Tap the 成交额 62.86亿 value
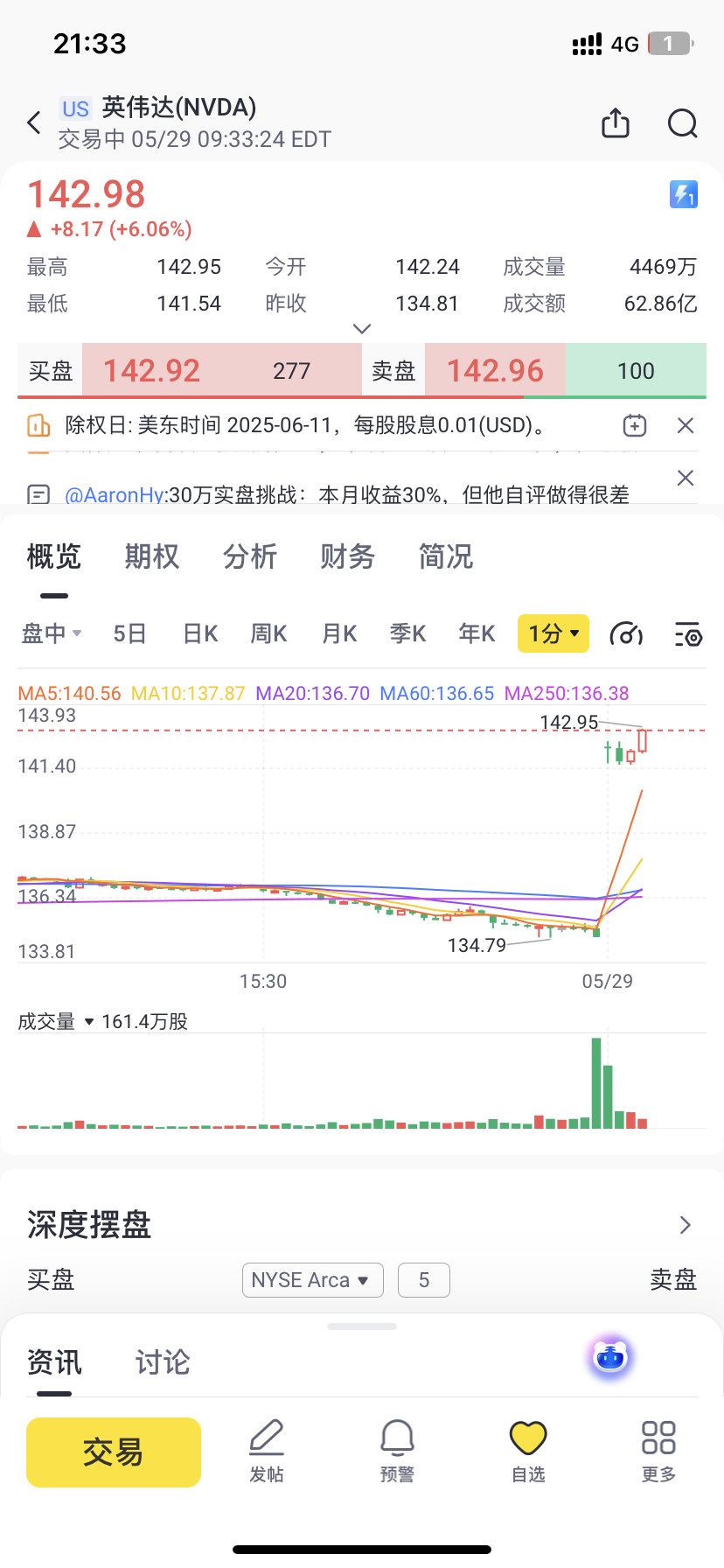The width and height of the screenshot is (724, 1568). pos(660,304)
